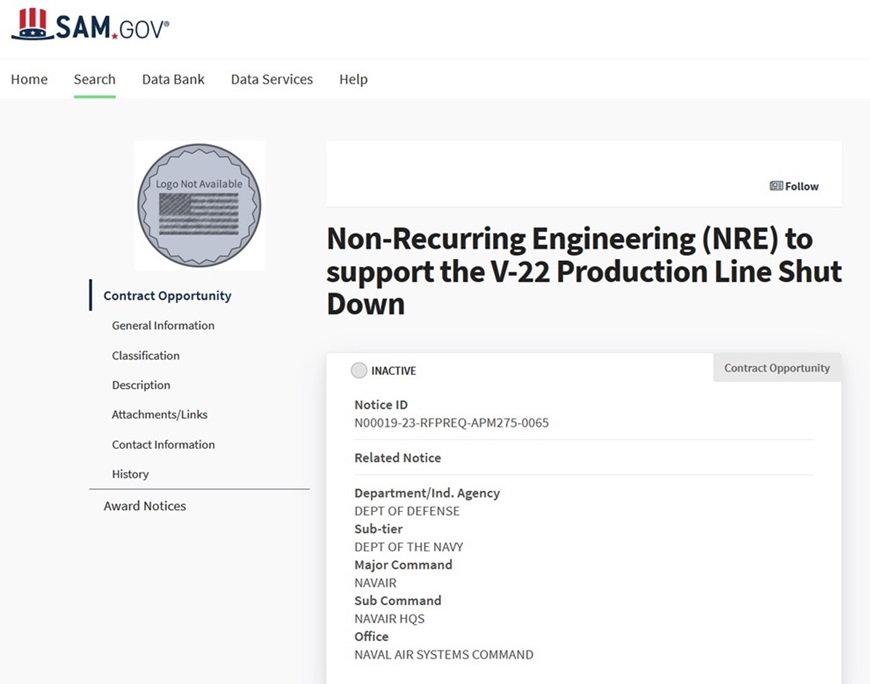Go to the Home nav tab
This screenshot has width=870, height=684.
coord(29,79)
